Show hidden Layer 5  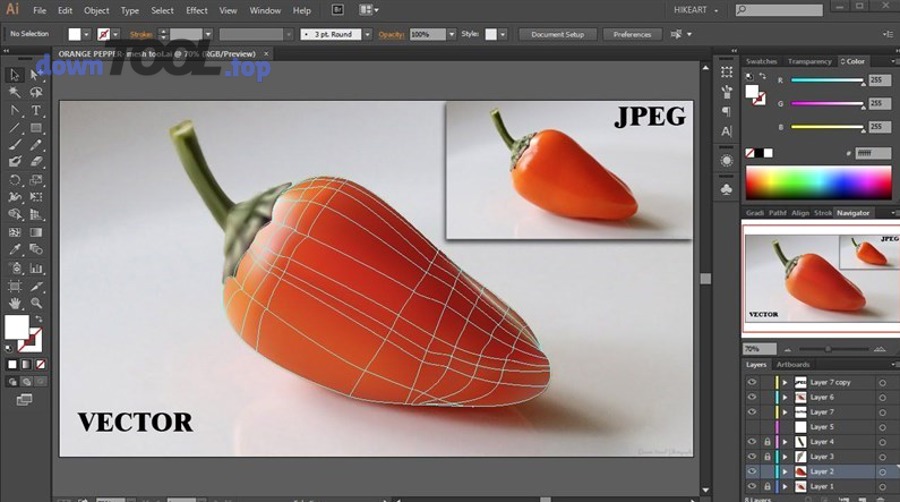pyautogui.click(x=751, y=427)
